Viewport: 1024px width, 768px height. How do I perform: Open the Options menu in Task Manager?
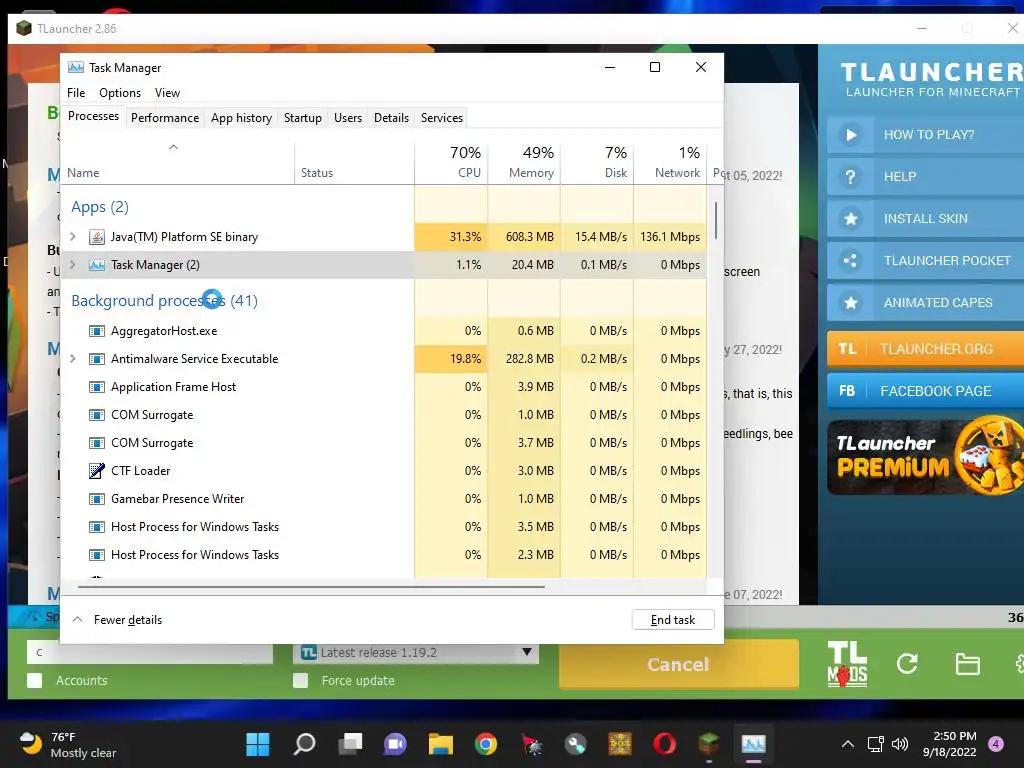tap(120, 93)
